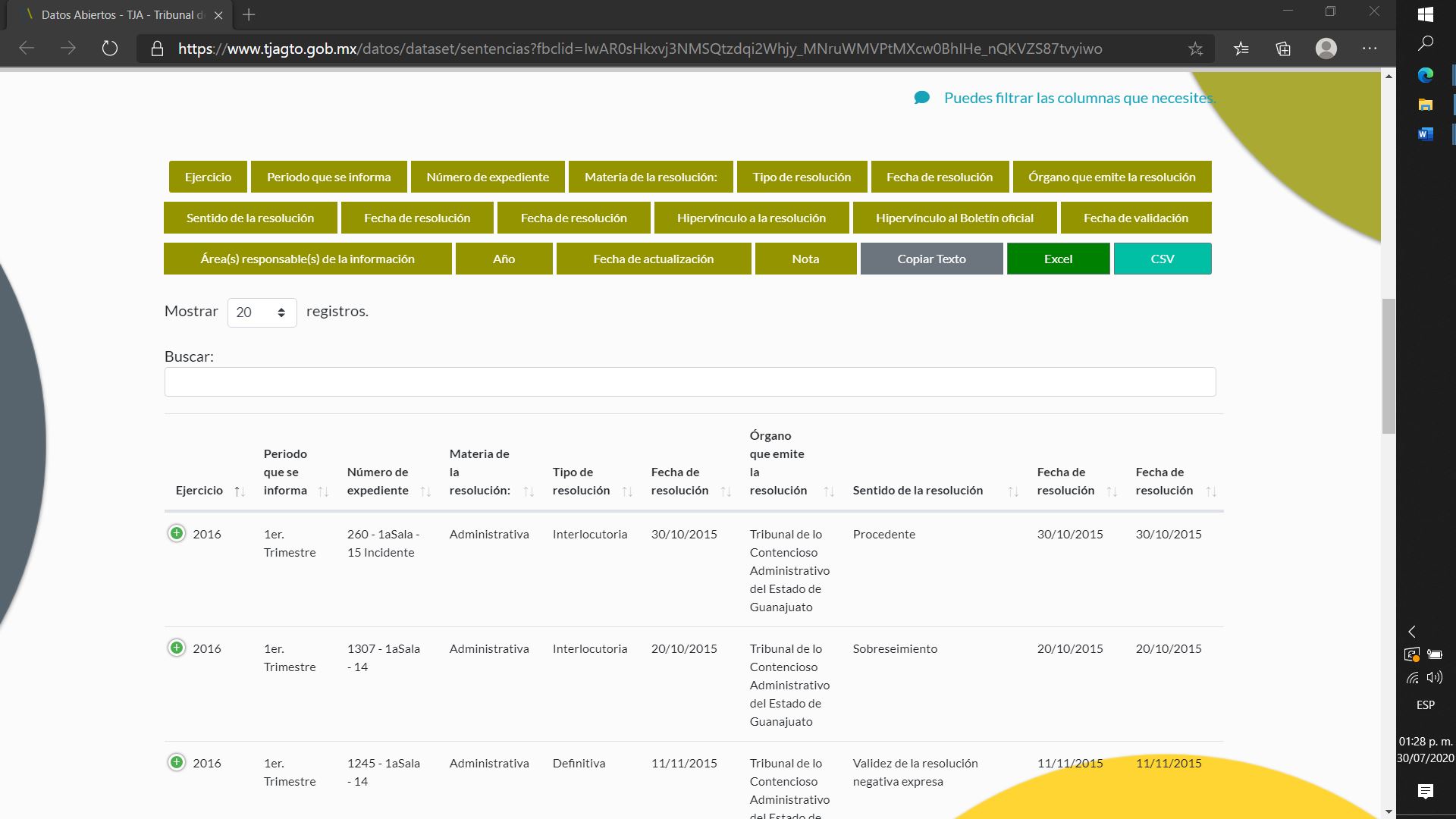Toggle the Tipo de resolución column button
The height and width of the screenshot is (819, 1456).
[x=802, y=177]
